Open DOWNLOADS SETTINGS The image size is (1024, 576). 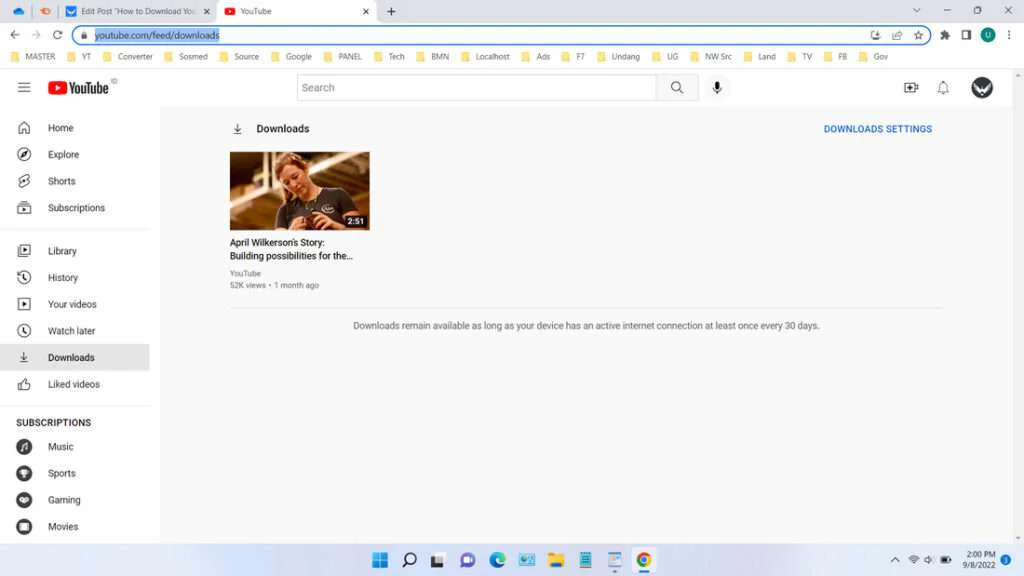pos(877,128)
